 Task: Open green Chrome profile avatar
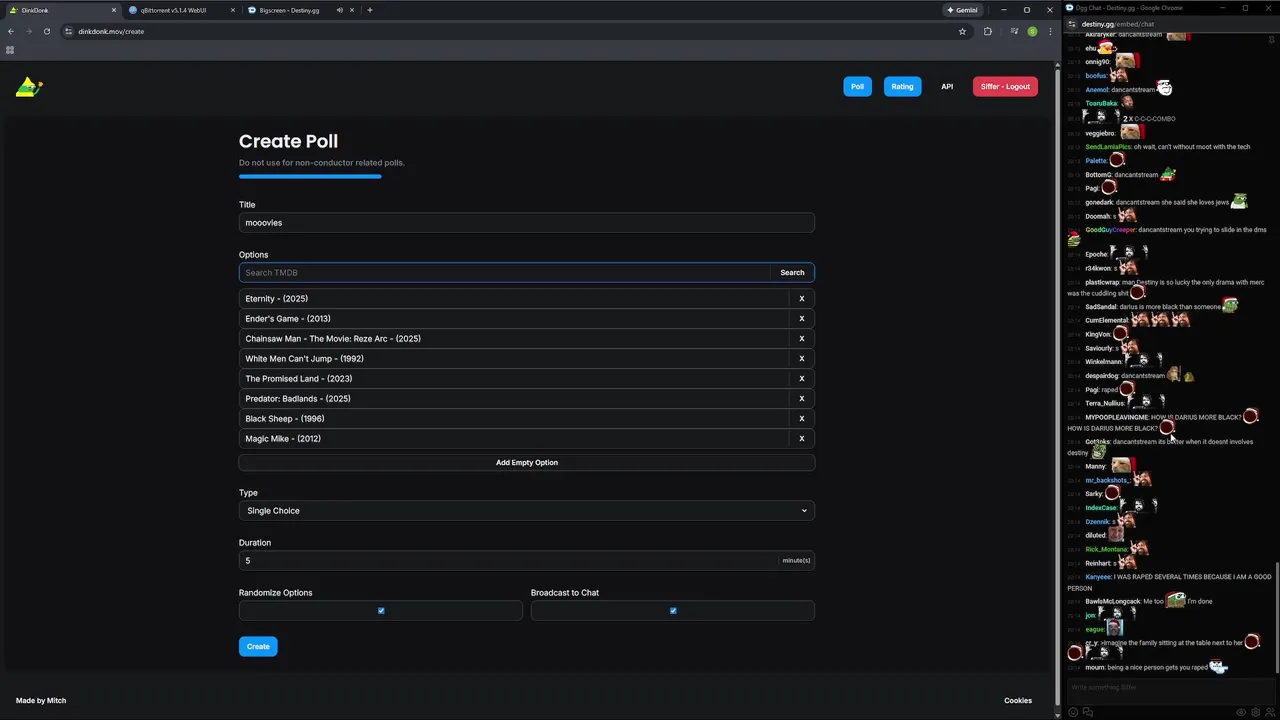1032,31
